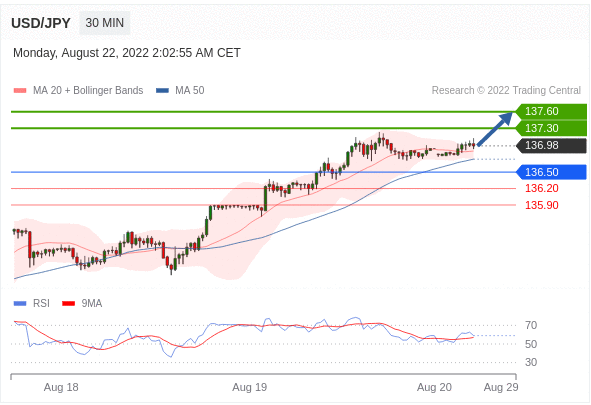Click the 30 MIN timeframe badge
The width and height of the screenshot is (591, 405).
click(104, 23)
